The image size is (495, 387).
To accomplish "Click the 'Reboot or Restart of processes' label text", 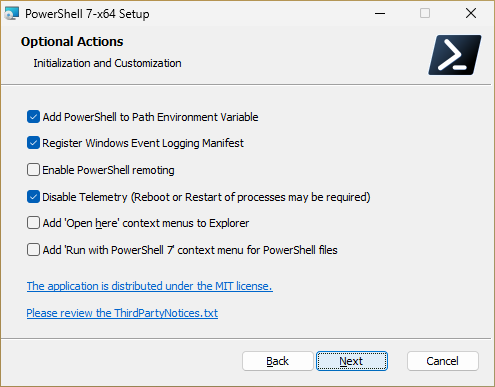I will tap(210, 197).
